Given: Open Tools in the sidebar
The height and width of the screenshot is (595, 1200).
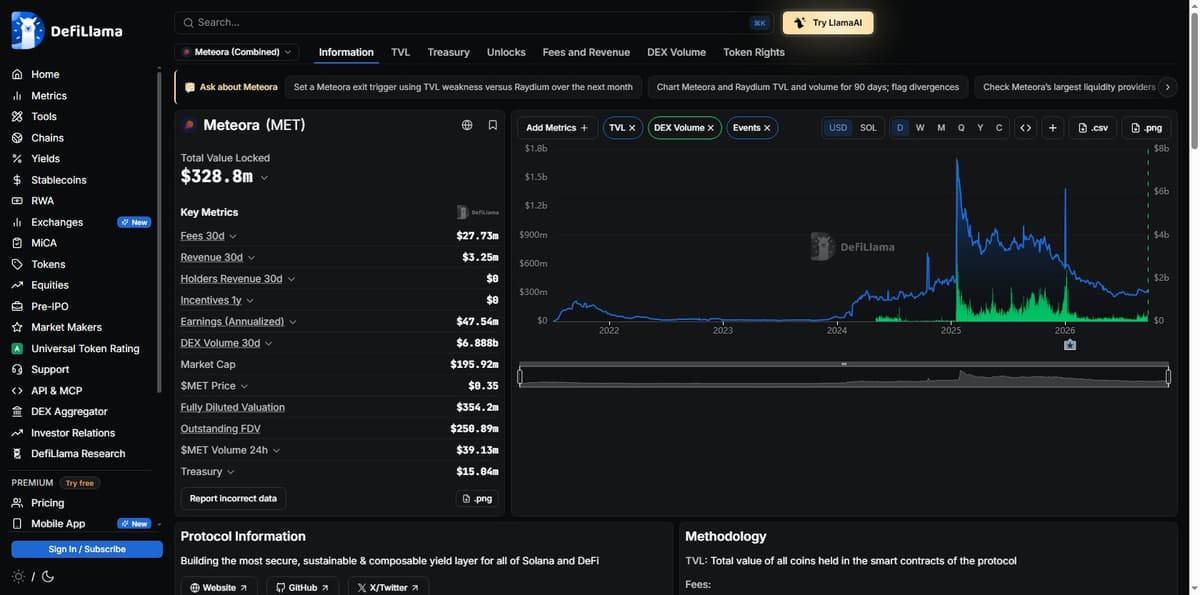Looking at the screenshot, I should [44, 116].
